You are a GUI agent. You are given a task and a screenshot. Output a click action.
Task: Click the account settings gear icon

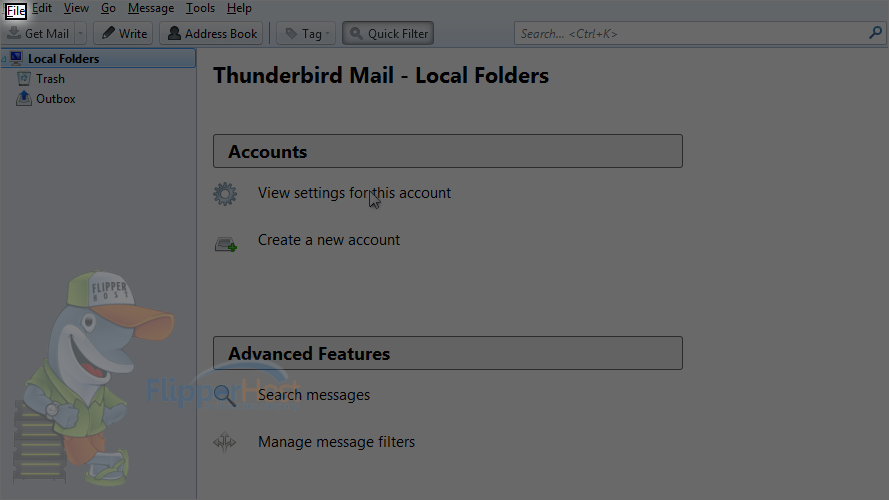[225, 194]
